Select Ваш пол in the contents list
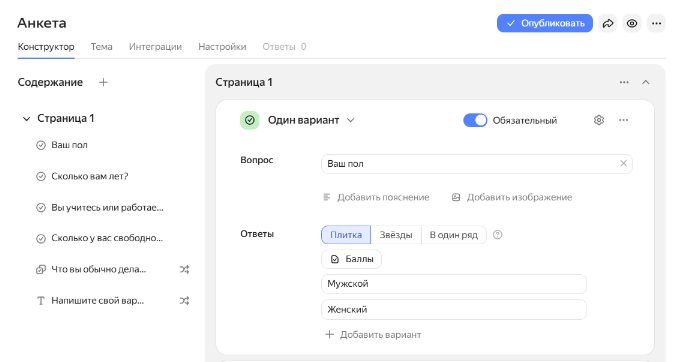This screenshot has width=681, height=362. pos(69,145)
